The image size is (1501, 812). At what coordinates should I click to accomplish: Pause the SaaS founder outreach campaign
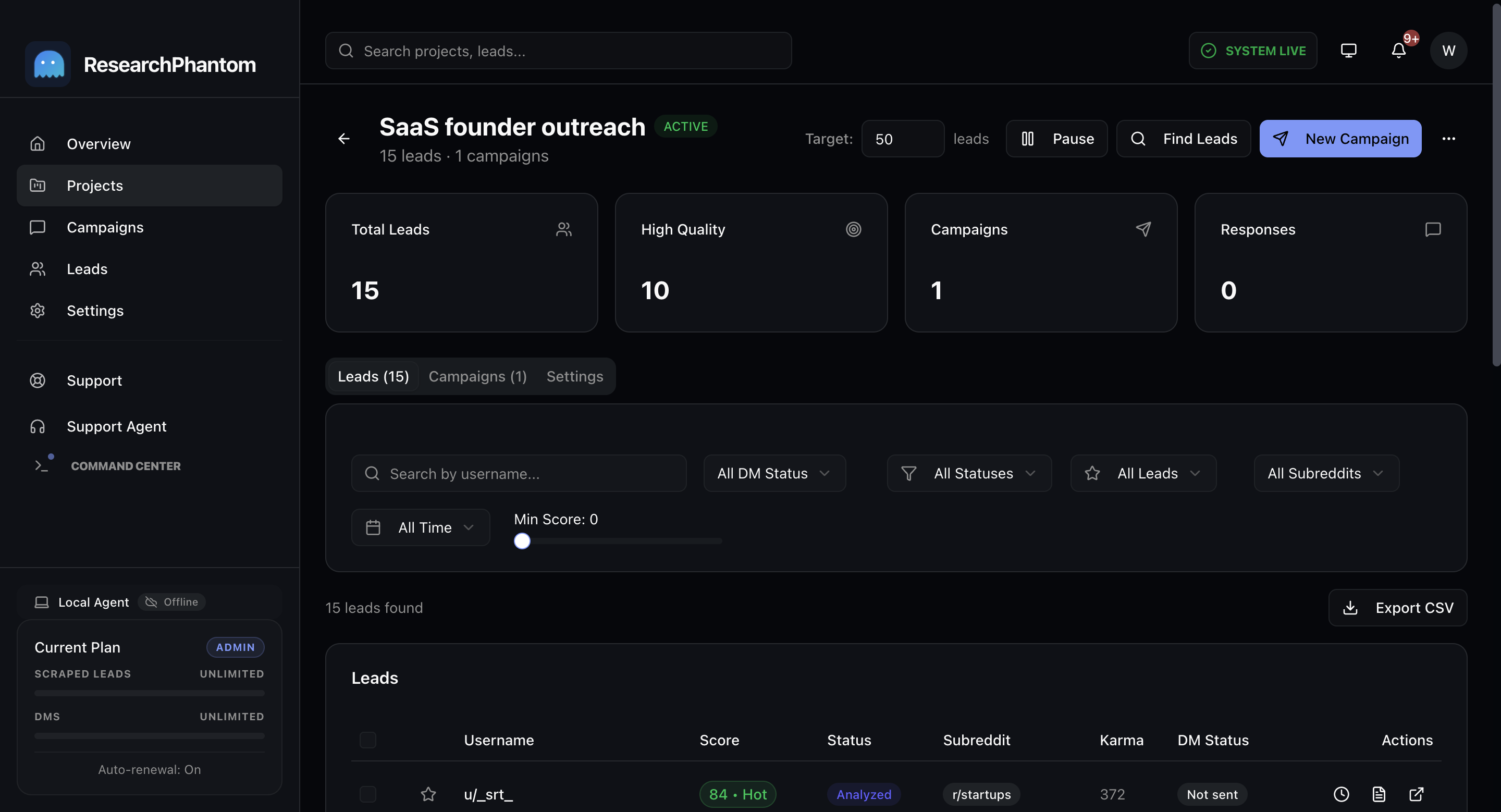(1056, 139)
